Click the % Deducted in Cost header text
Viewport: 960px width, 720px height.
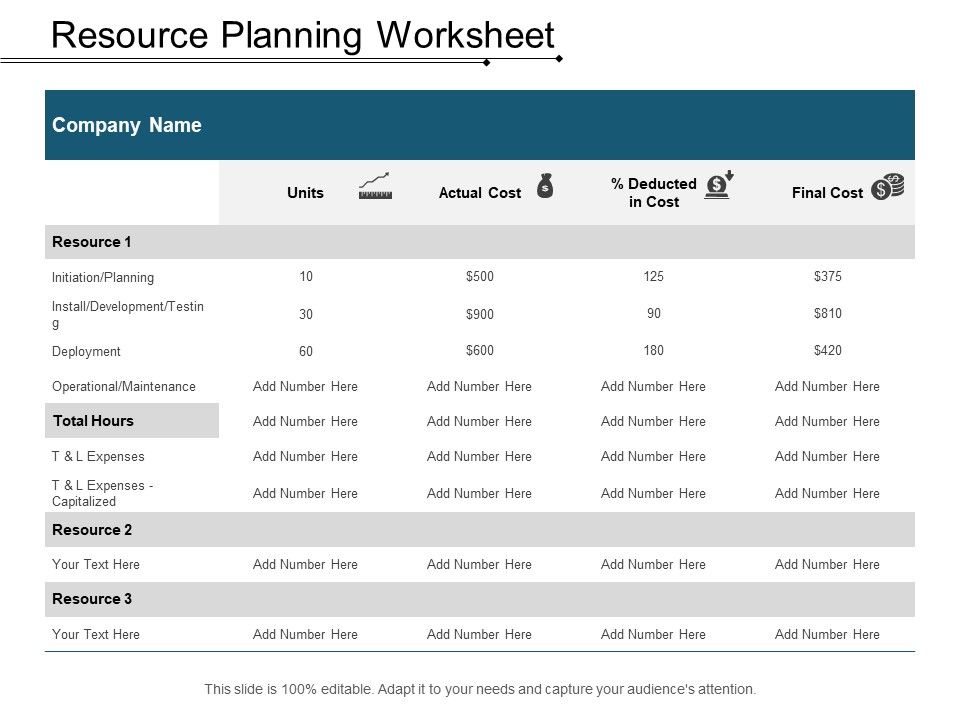coord(653,193)
